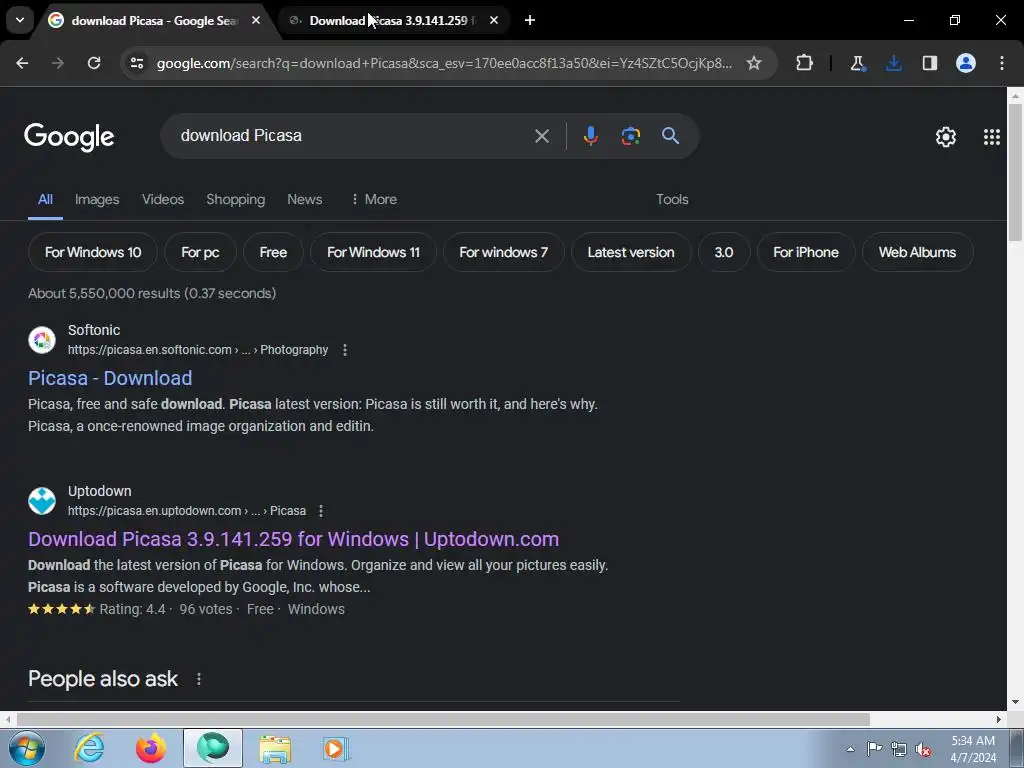Open search Tools options
The height and width of the screenshot is (768, 1024).
point(672,199)
